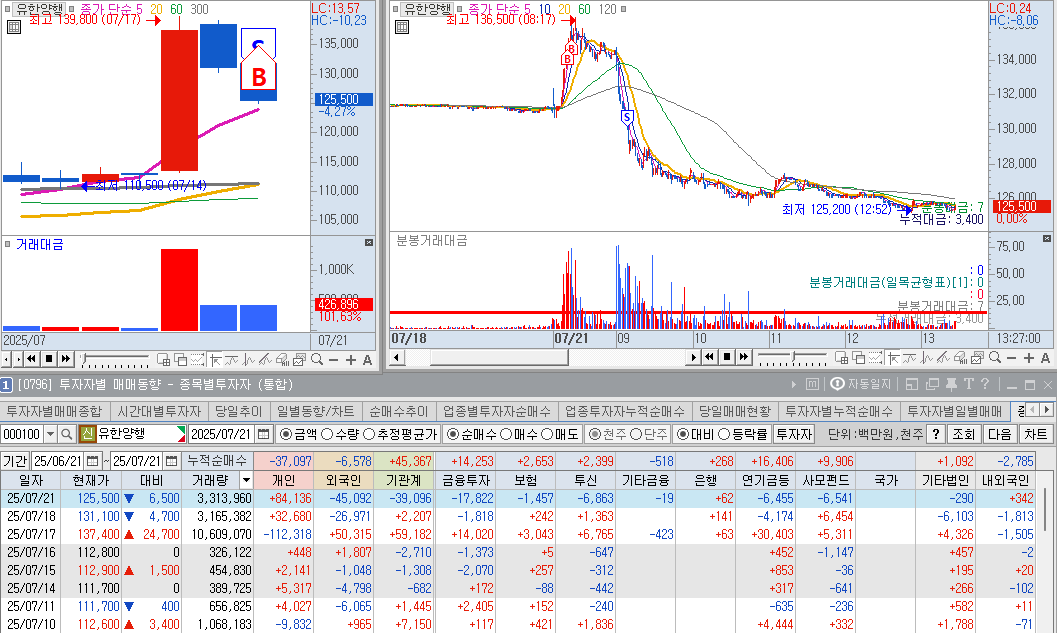
Task: Click the magnifier zoom icon on daily chart
Action: 317,359
